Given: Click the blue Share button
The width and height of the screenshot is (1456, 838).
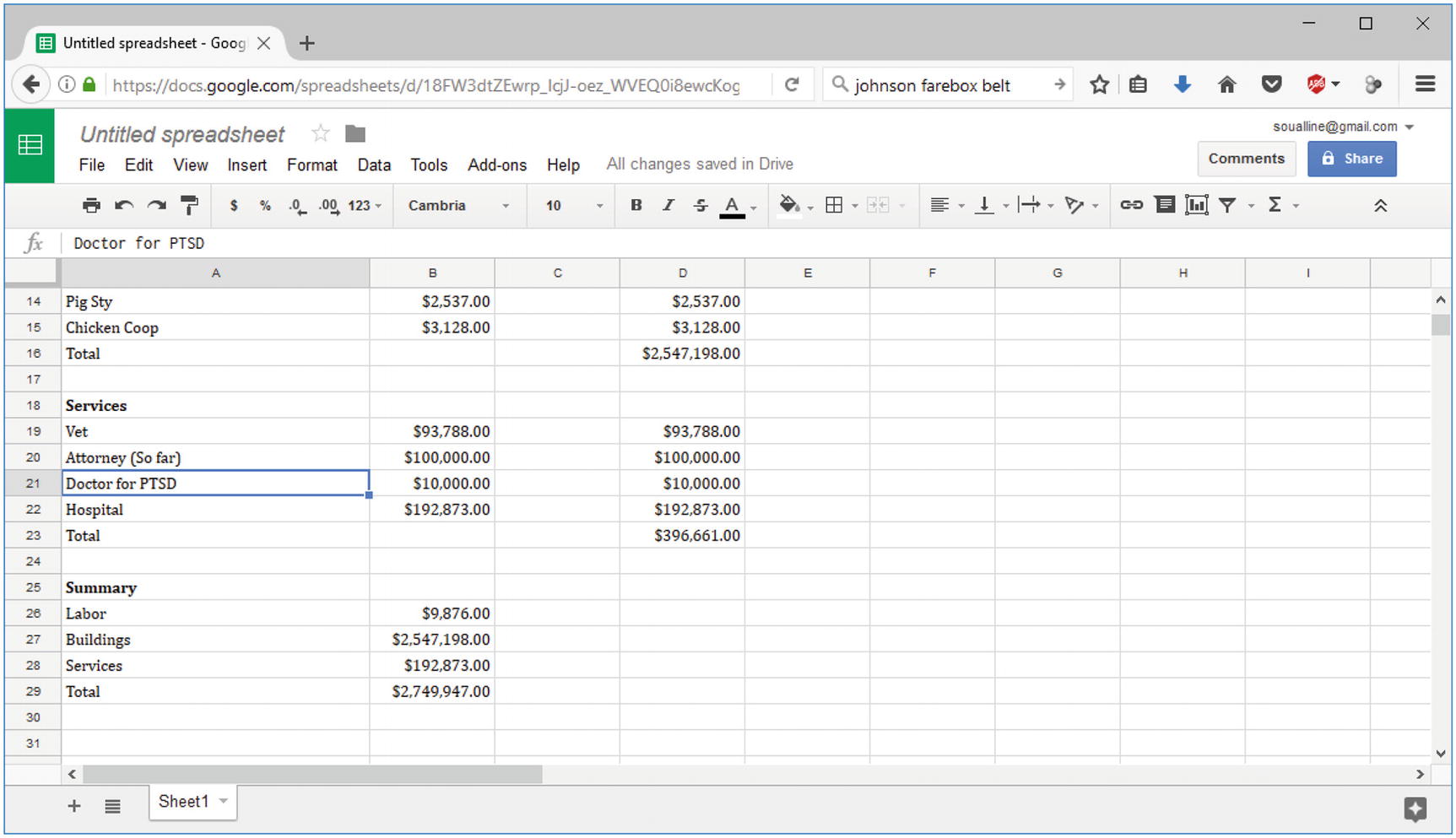Looking at the screenshot, I should tap(1351, 159).
